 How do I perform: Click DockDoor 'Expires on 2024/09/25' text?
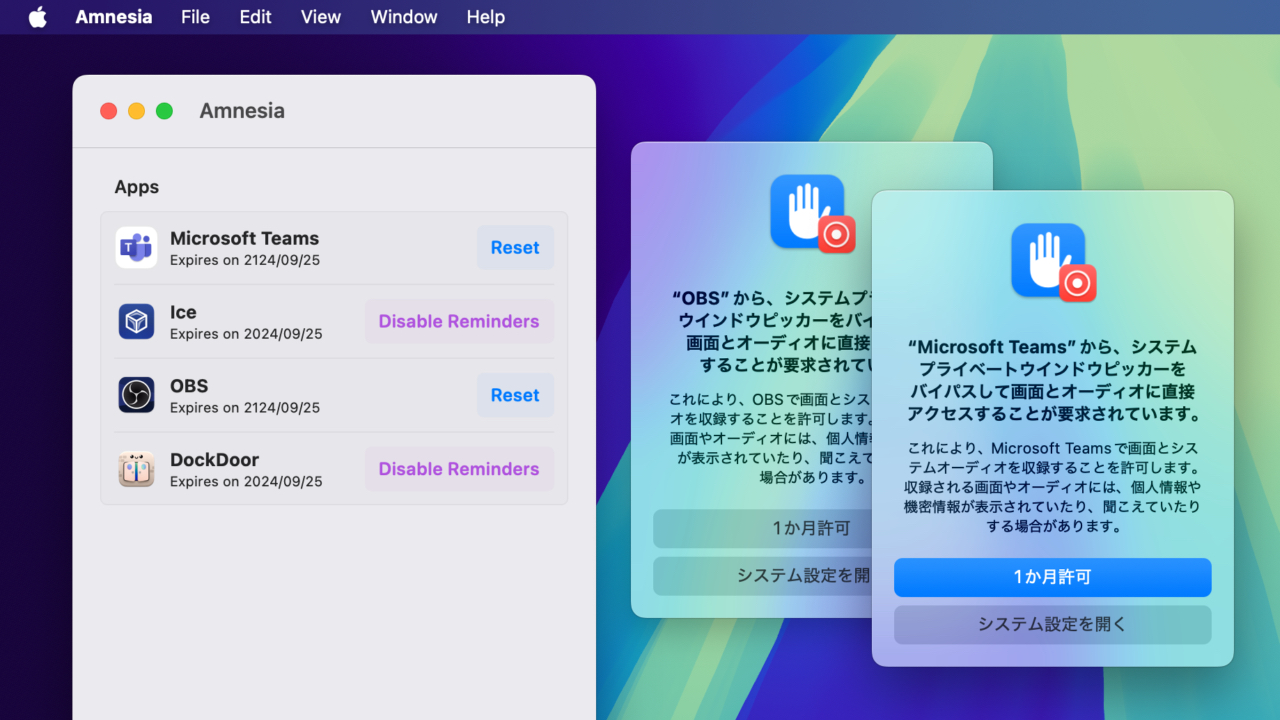(x=246, y=482)
